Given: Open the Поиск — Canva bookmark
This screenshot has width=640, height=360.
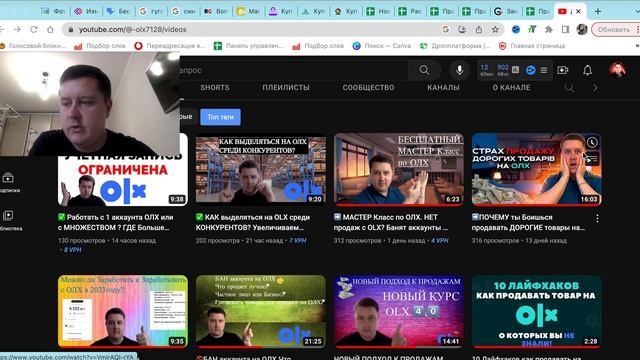Looking at the screenshot, I should [x=382, y=46].
